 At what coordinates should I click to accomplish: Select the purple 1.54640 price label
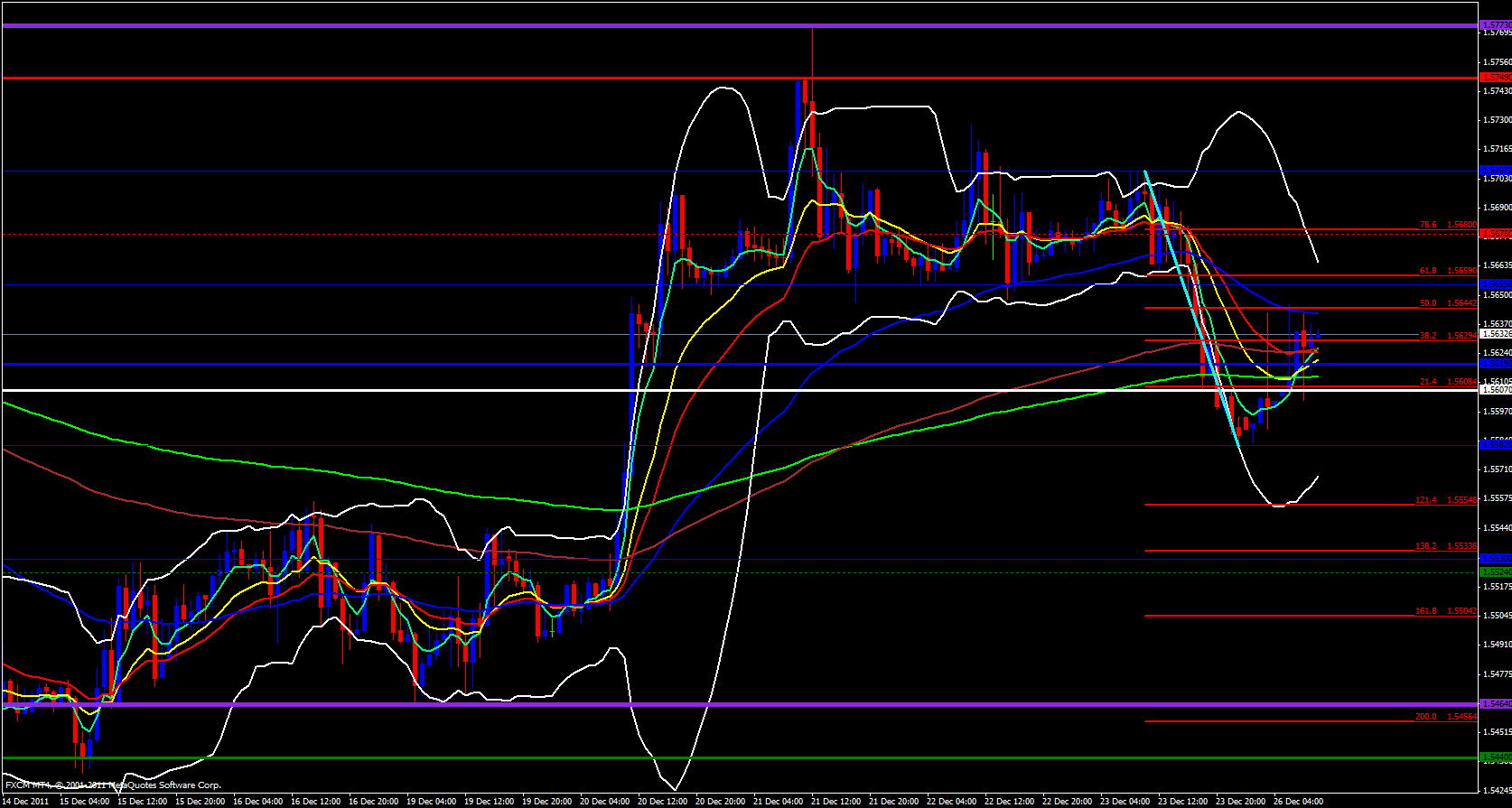[x=1494, y=704]
